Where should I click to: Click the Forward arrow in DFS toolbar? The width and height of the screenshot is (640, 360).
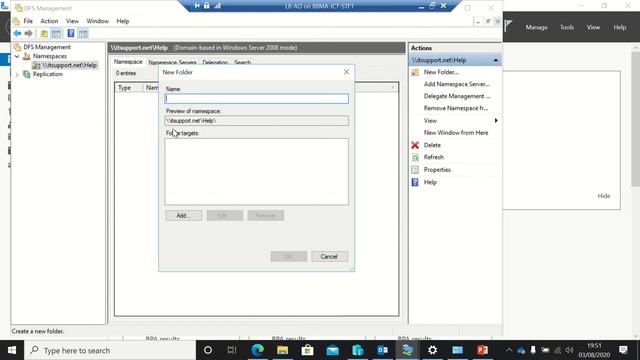click(28, 33)
